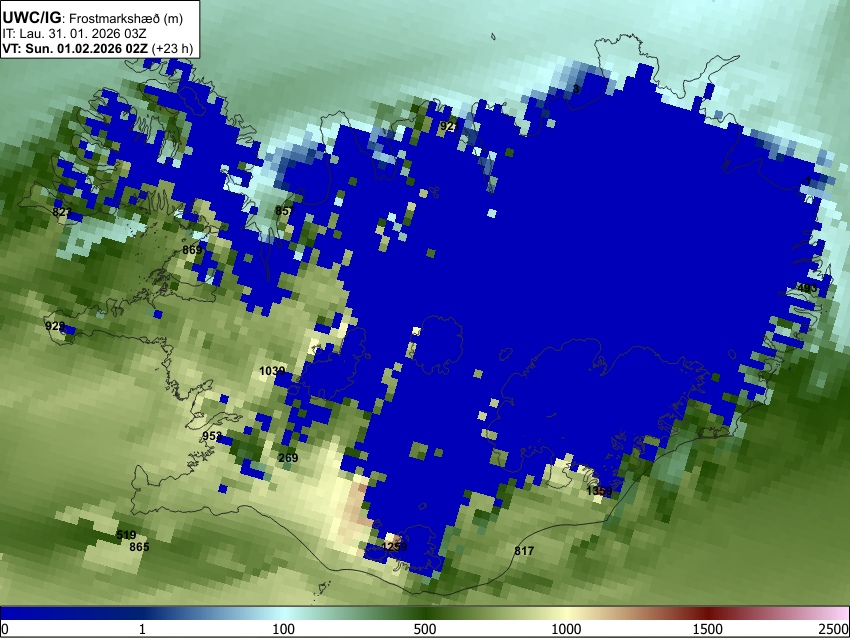Click the '1259' value on the map
850x638 pixels.
pyautogui.click(x=394, y=546)
